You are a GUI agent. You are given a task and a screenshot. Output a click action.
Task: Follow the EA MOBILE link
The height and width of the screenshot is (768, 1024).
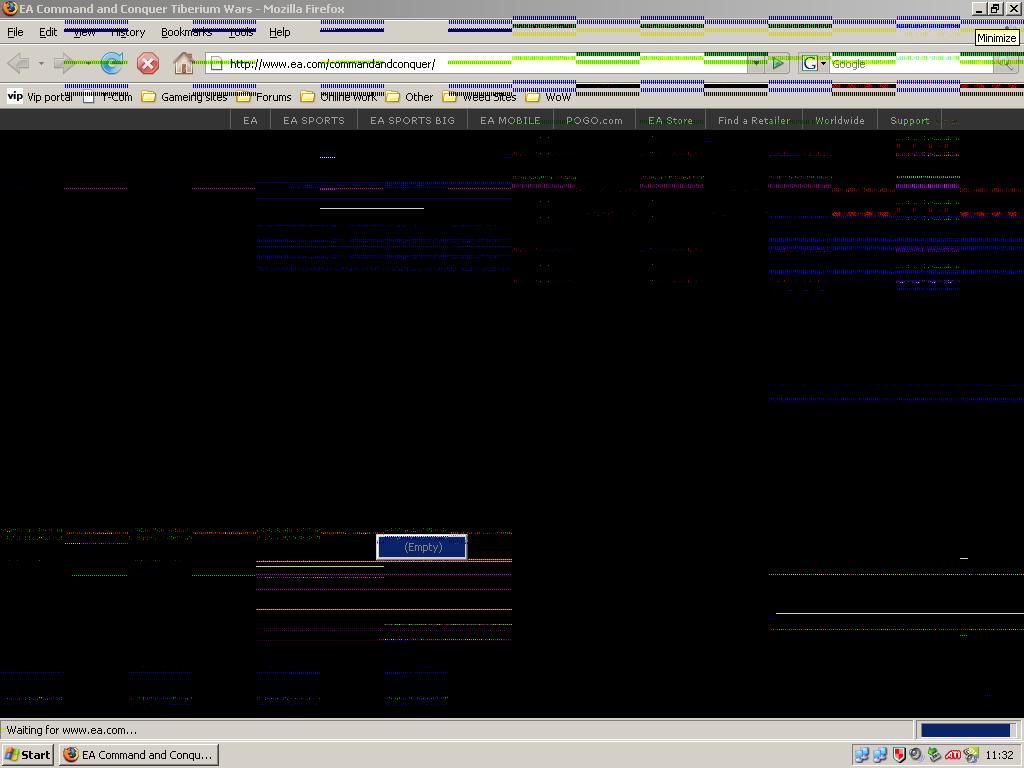[x=510, y=120]
